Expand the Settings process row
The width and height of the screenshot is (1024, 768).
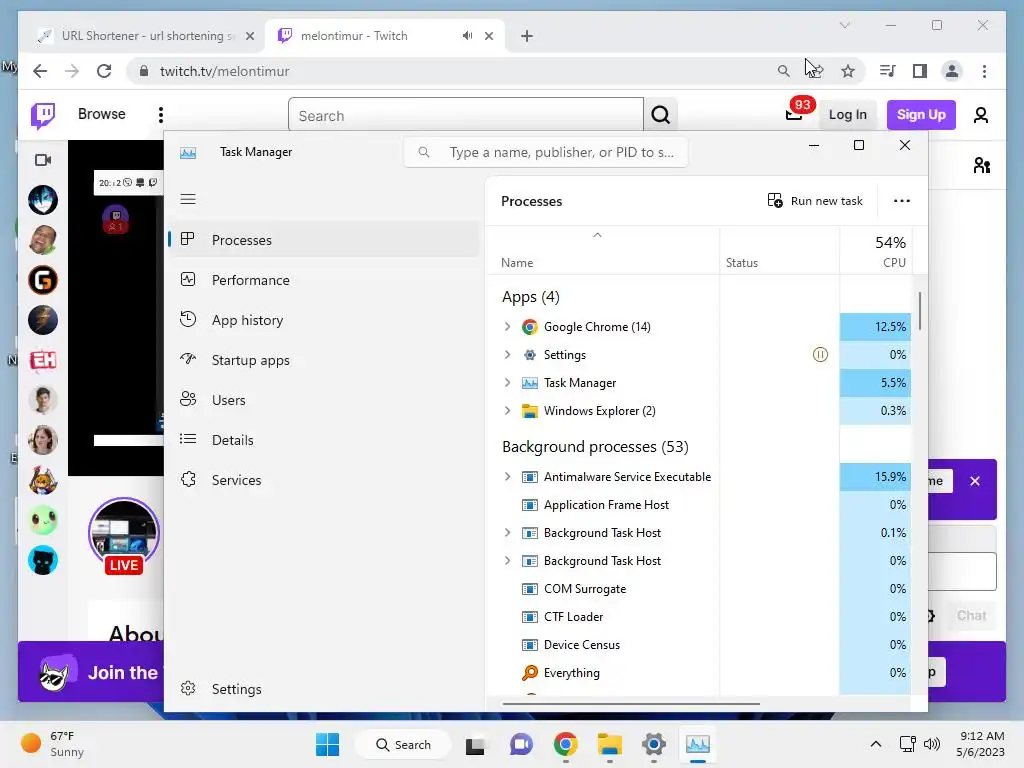tap(507, 355)
